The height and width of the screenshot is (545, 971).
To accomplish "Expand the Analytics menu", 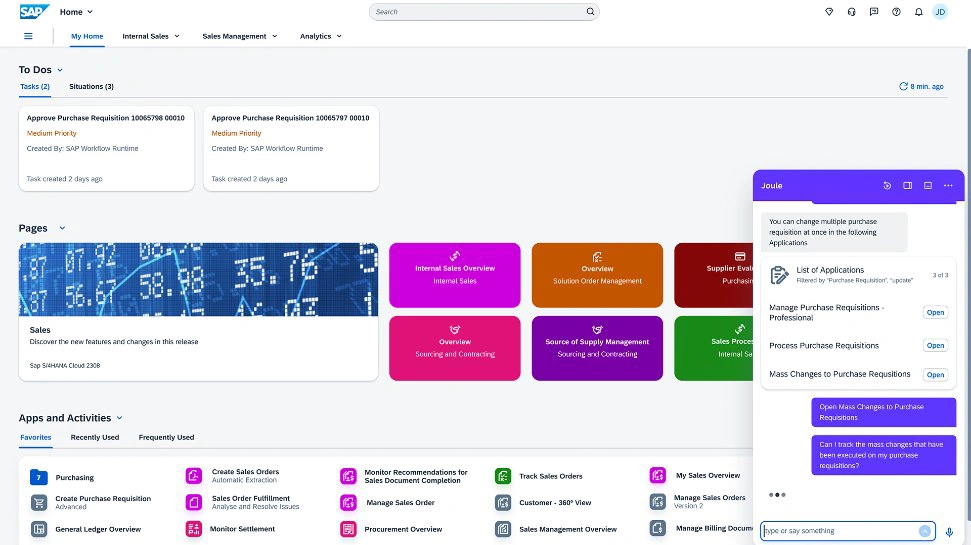I will 339,36.
